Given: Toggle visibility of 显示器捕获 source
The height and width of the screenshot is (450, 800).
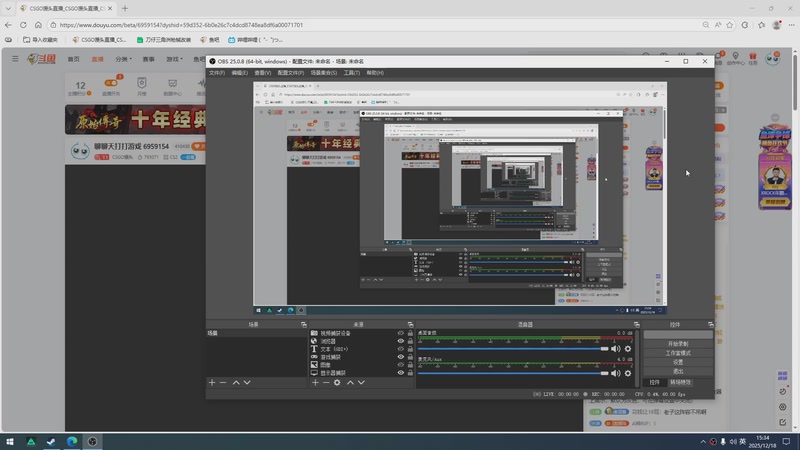Looking at the screenshot, I should click(401, 372).
